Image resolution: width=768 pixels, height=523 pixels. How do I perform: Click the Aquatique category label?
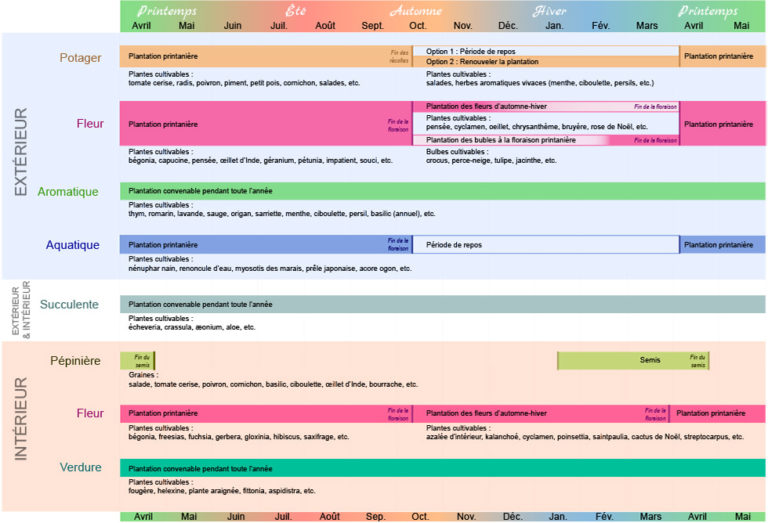click(x=72, y=245)
